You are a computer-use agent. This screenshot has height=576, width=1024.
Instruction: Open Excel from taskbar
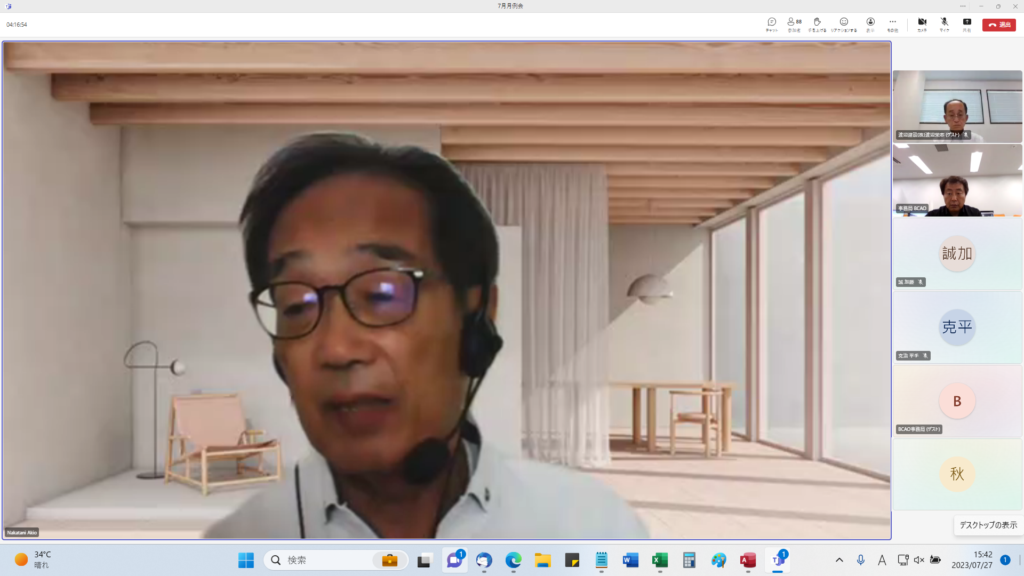click(x=660, y=560)
